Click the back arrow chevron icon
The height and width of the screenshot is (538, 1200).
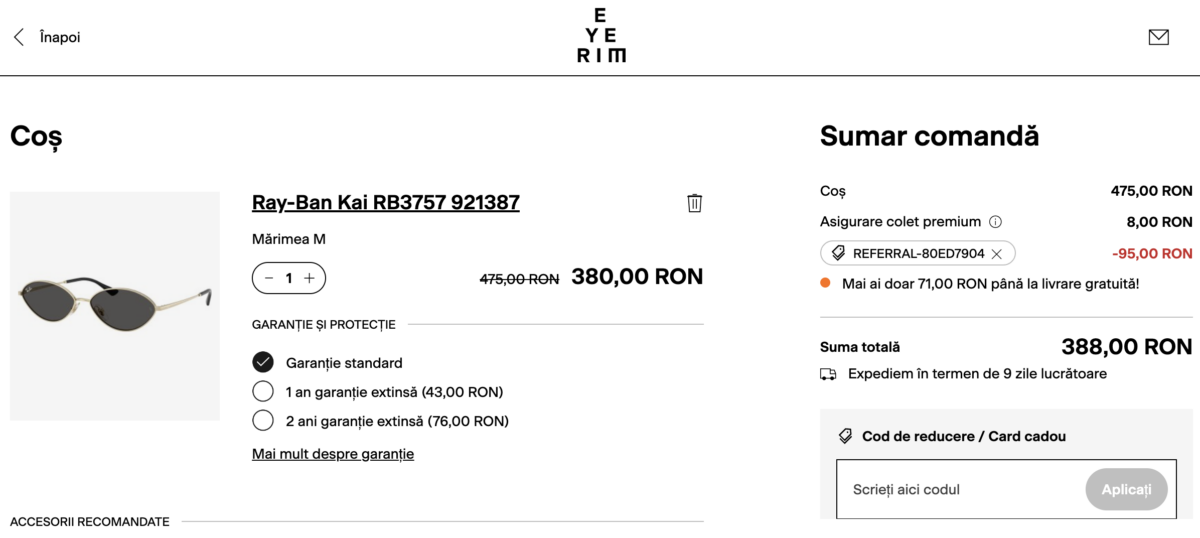[18, 37]
